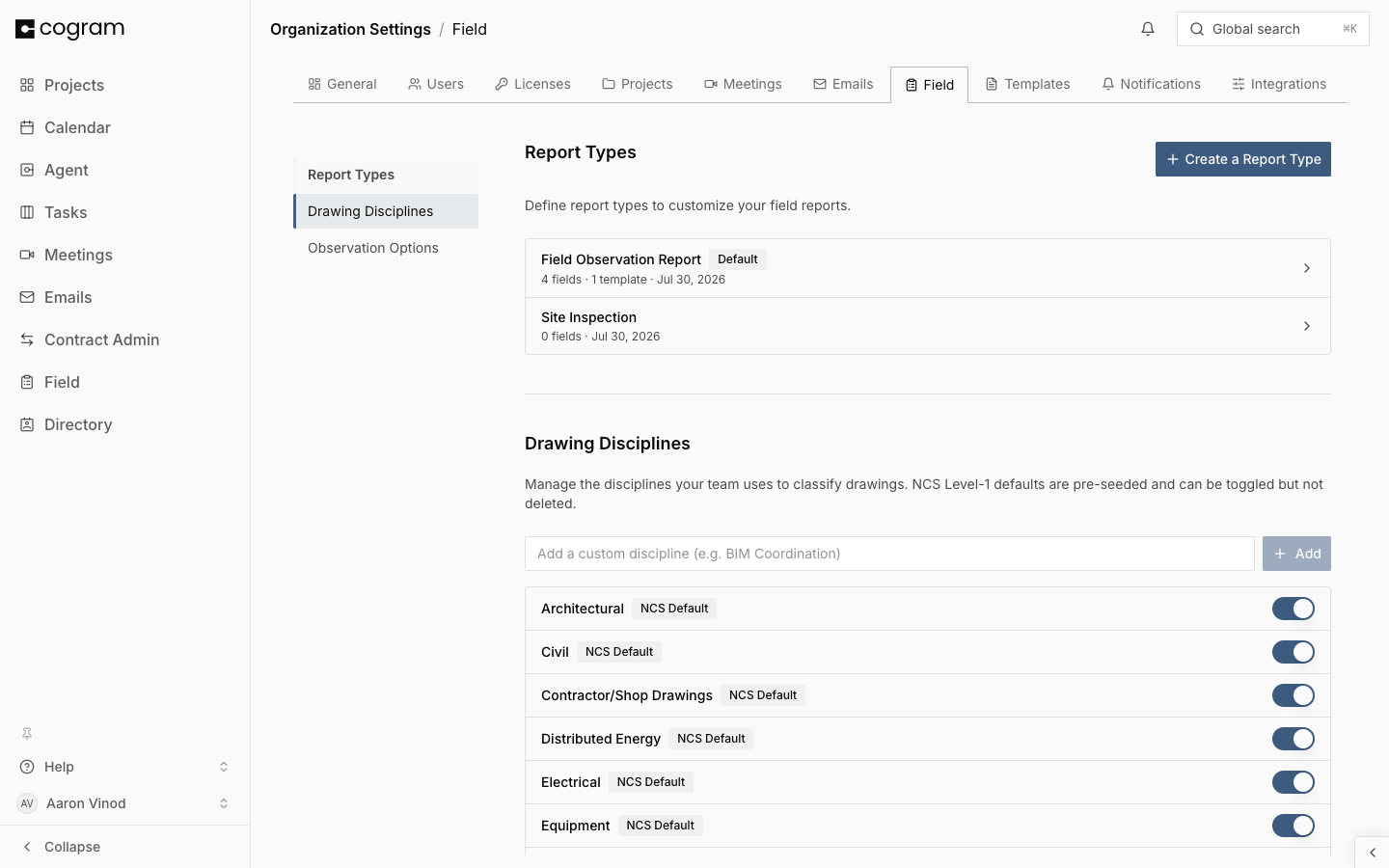Open notifications bell icon

(1148, 29)
